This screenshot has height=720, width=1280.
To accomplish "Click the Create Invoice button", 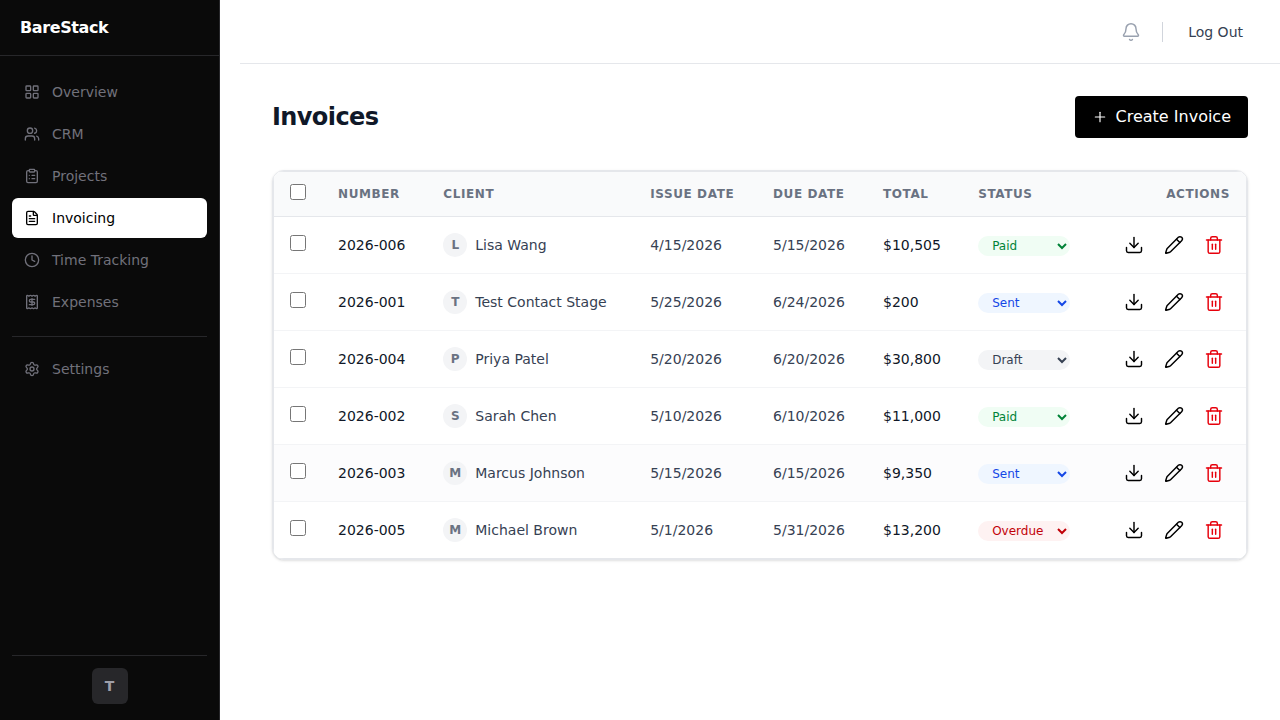I will point(1161,117).
